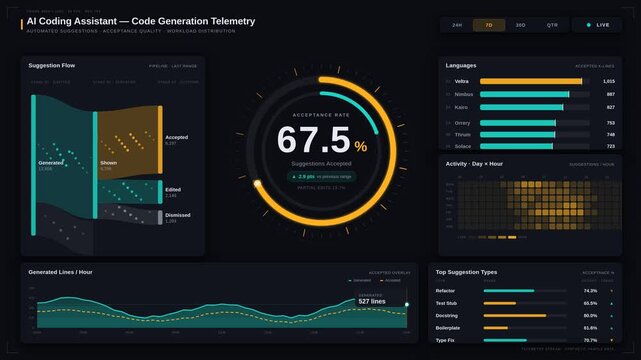Click the Boilerplate trend arrow icon
641x360 pixels.
612,328
